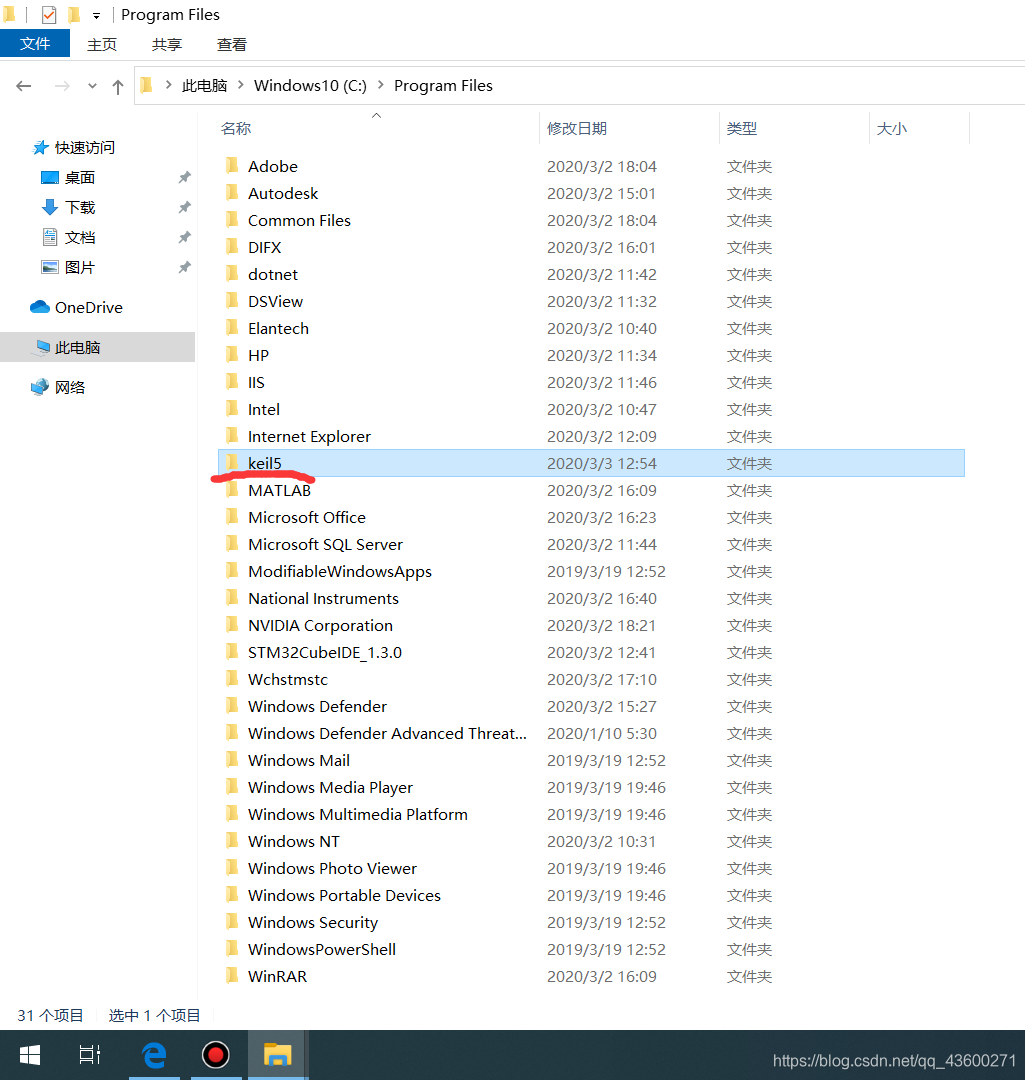This screenshot has width=1025, height=1080.
Task: Select the Intel folder icon
Action: tap(232, 409)
